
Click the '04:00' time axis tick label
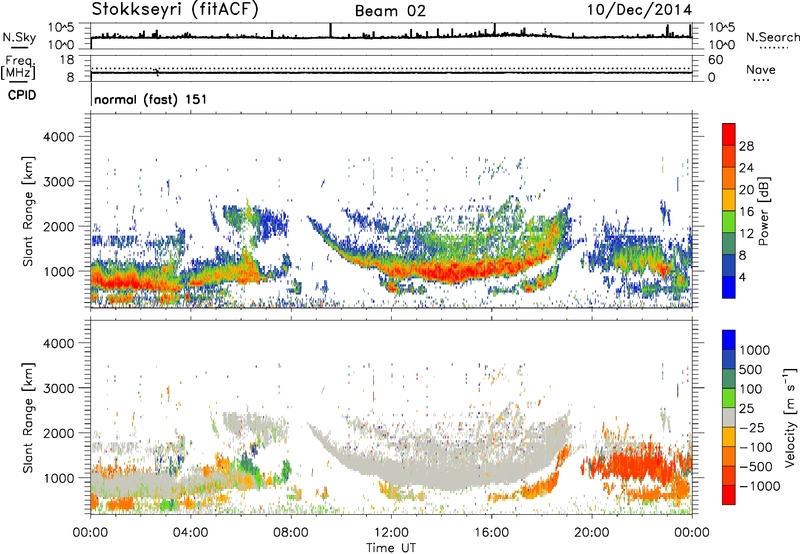coord(190,533)
